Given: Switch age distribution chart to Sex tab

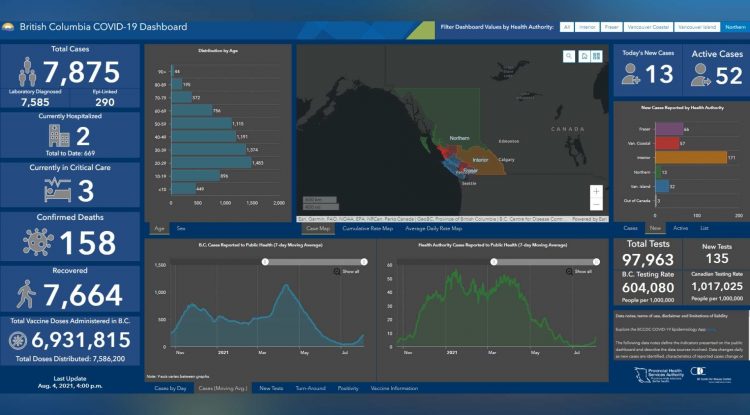Looking at the screenshot, I should (x=181, y=228).
